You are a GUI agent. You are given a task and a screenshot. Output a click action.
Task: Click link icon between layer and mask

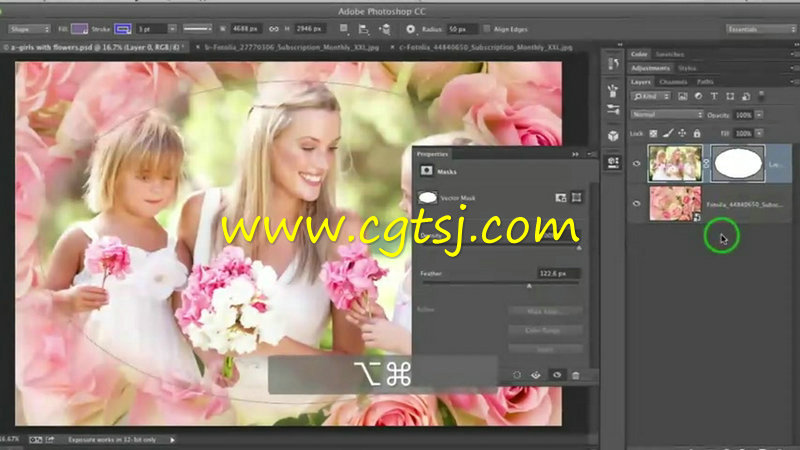click(707, 163)
